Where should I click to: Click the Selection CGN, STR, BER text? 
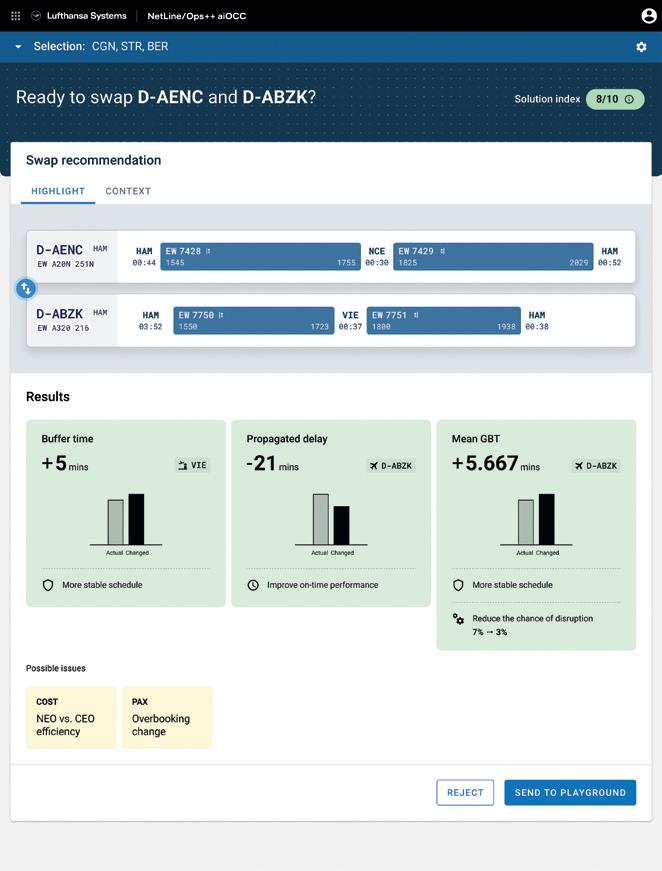tap(101, 47)
